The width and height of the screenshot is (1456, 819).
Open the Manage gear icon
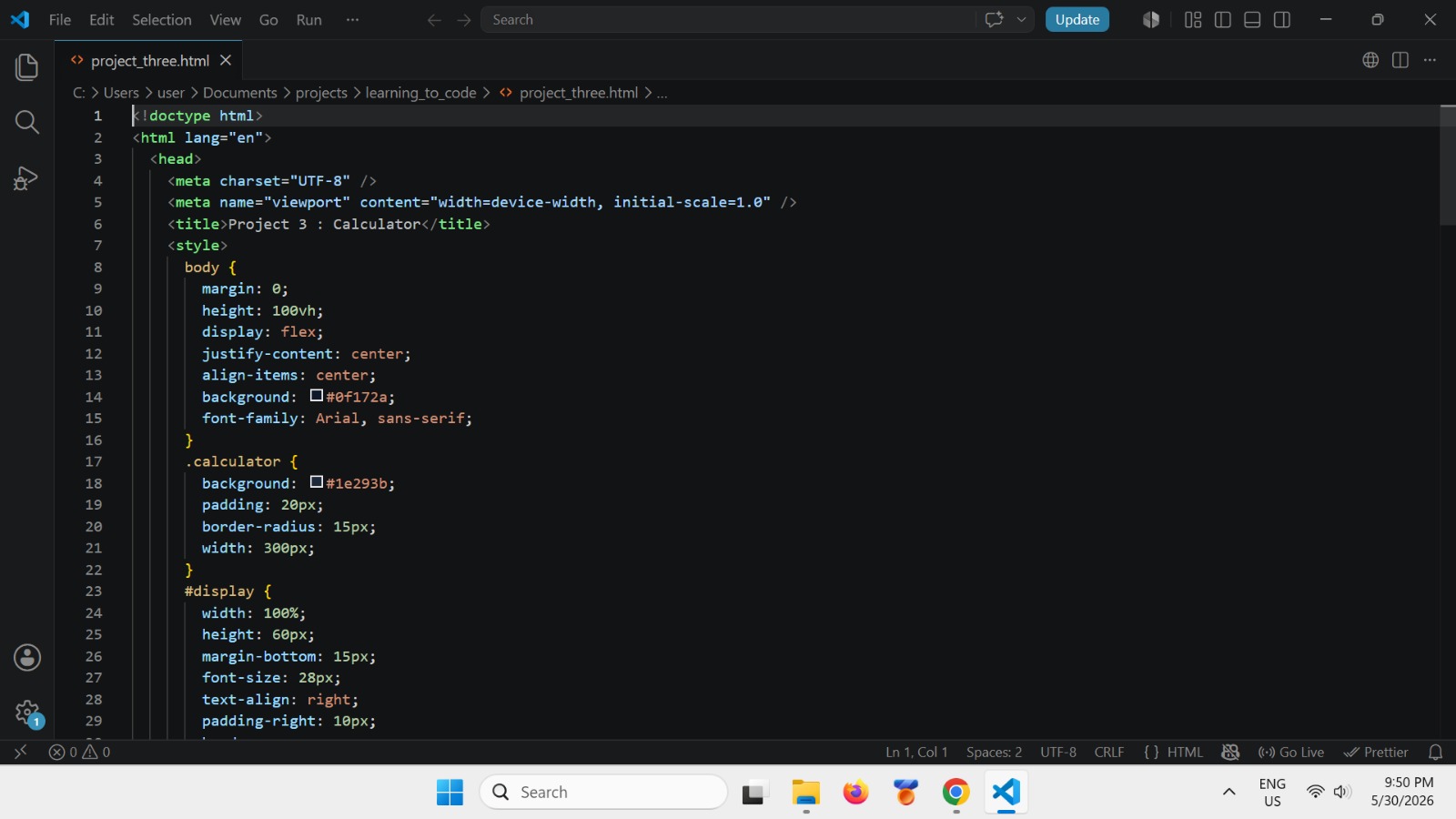pos(27,713)
